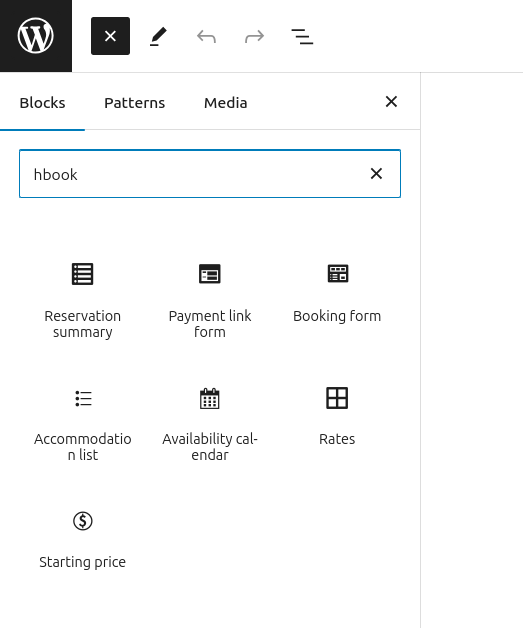
Task: Toggle the block inserter close button
Action: [x=110, y=36]
